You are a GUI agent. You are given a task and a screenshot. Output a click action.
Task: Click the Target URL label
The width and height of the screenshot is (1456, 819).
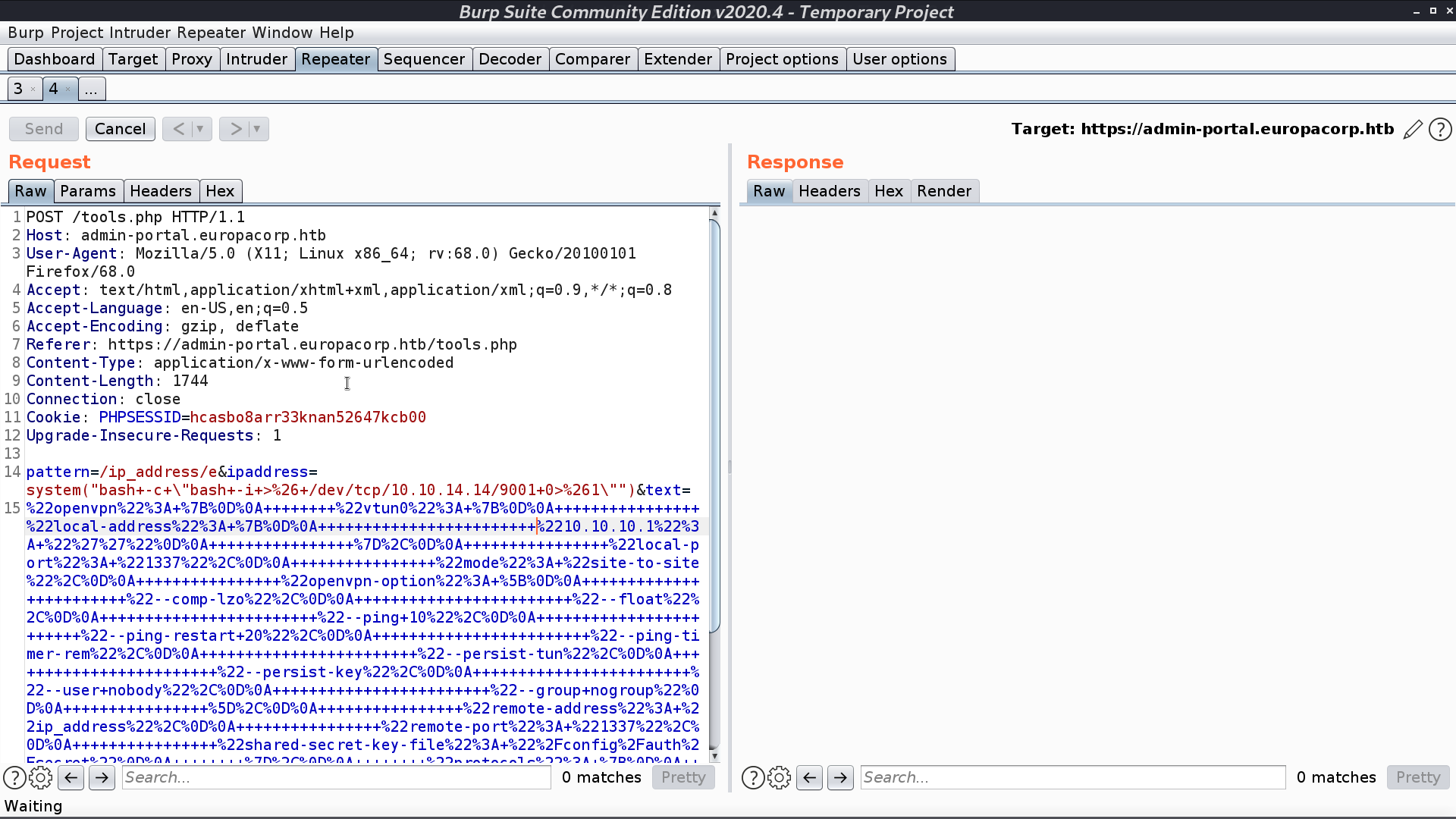tap(1203, 129)
